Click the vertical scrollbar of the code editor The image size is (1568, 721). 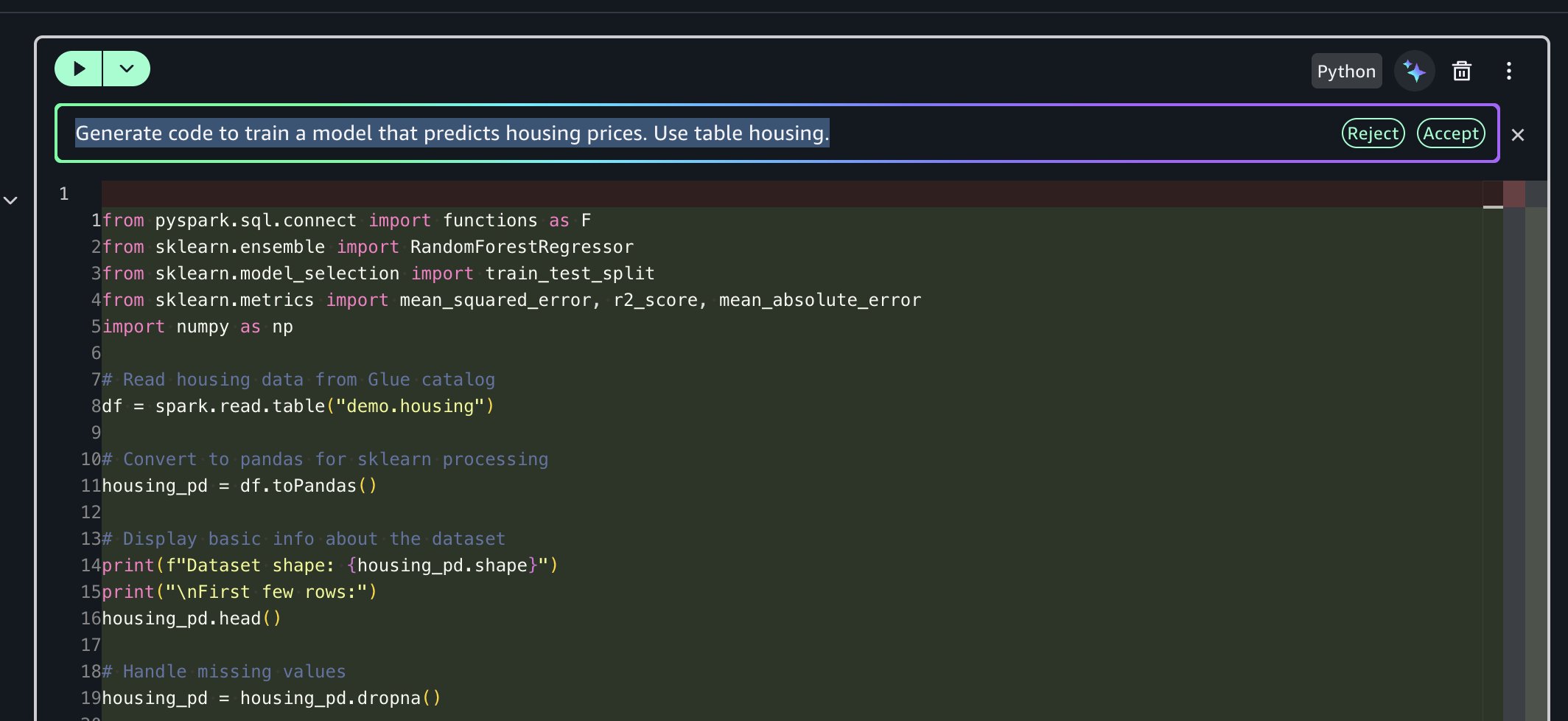tap(1536, 442)
